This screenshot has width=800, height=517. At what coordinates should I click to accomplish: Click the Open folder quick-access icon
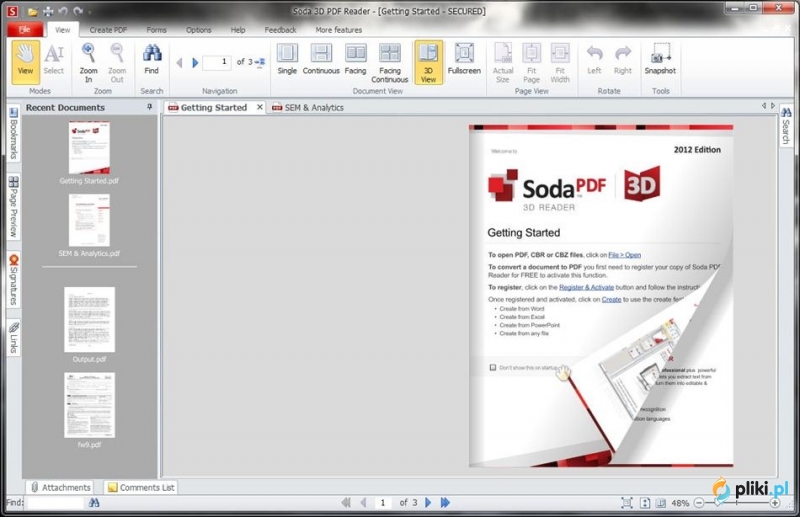pos(33,11)
